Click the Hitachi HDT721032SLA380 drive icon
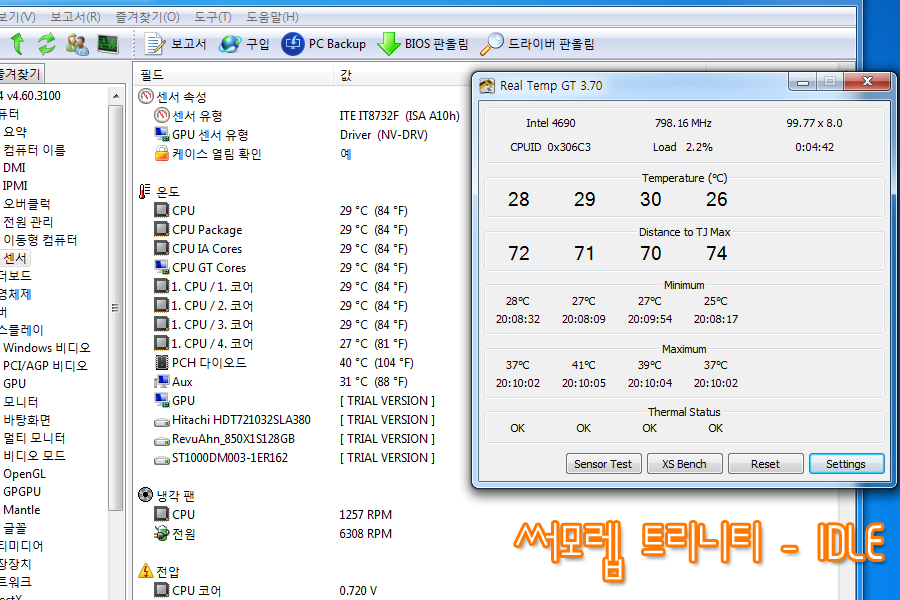This screenshot has height=600, width=900. [x=162, y=421]
